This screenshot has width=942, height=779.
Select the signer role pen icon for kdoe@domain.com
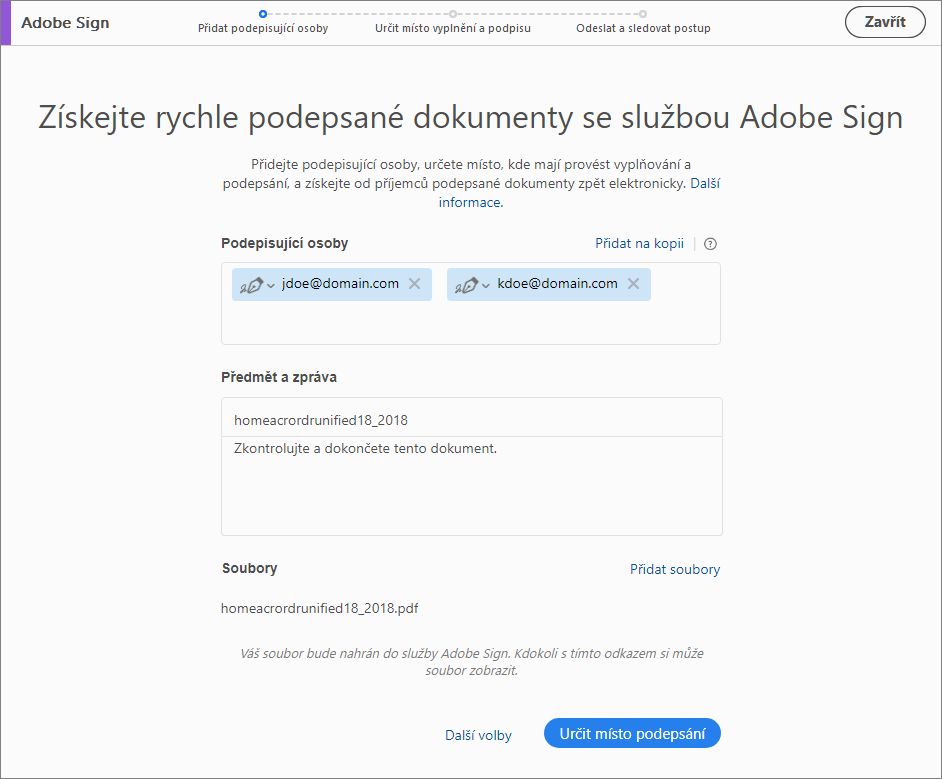click(470, 284)
